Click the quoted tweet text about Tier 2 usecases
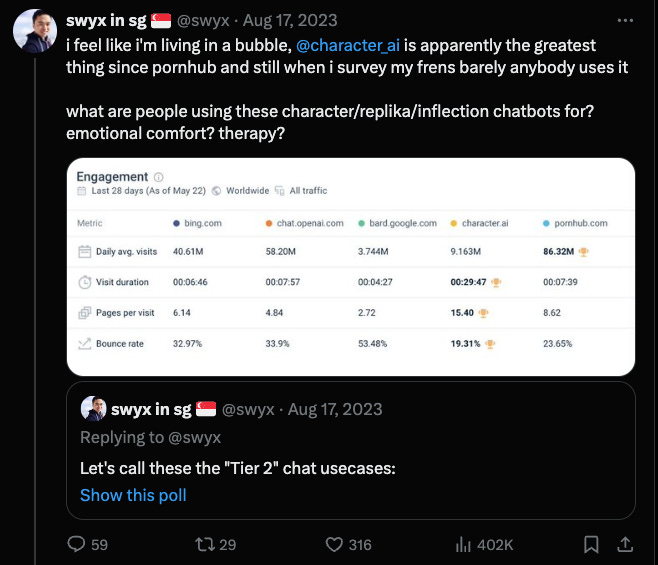Screen dimensions: 658x565 click(238, 468)
